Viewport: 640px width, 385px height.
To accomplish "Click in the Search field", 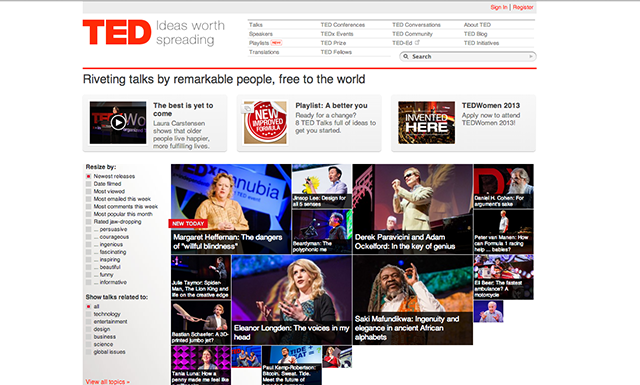I will coord(468,56).
